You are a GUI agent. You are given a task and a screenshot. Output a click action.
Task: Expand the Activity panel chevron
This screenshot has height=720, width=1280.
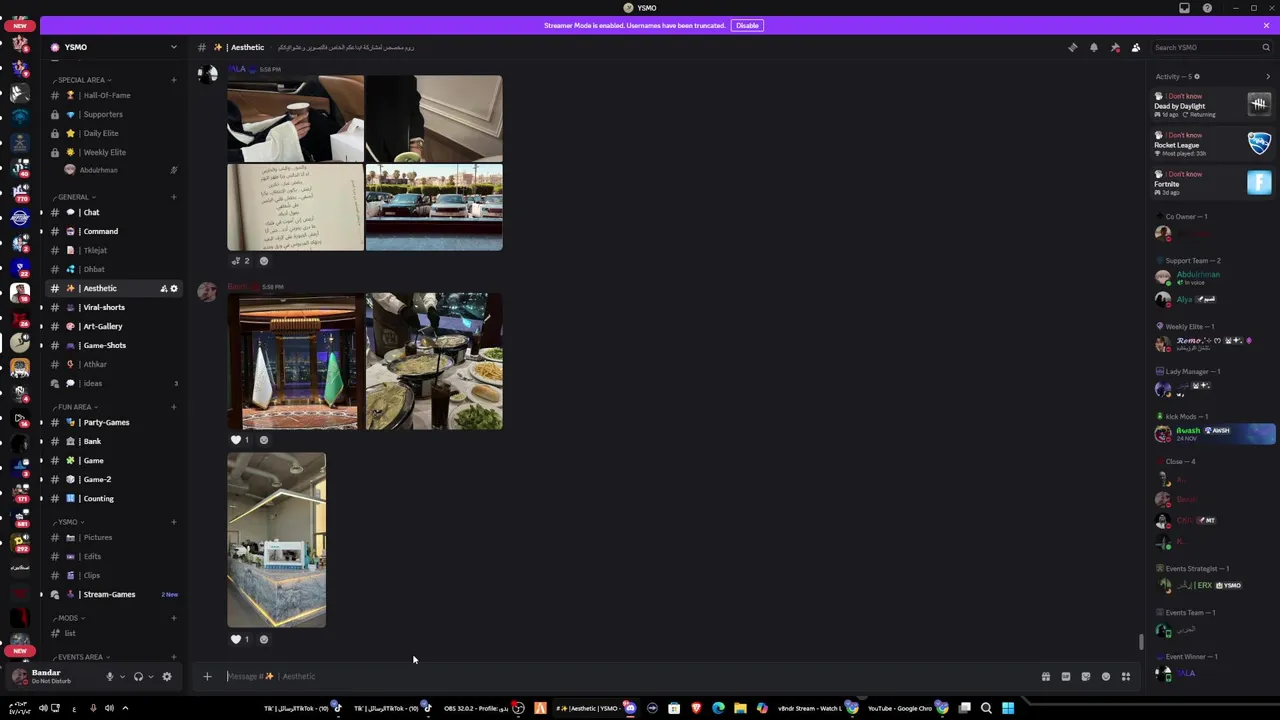1268,76
